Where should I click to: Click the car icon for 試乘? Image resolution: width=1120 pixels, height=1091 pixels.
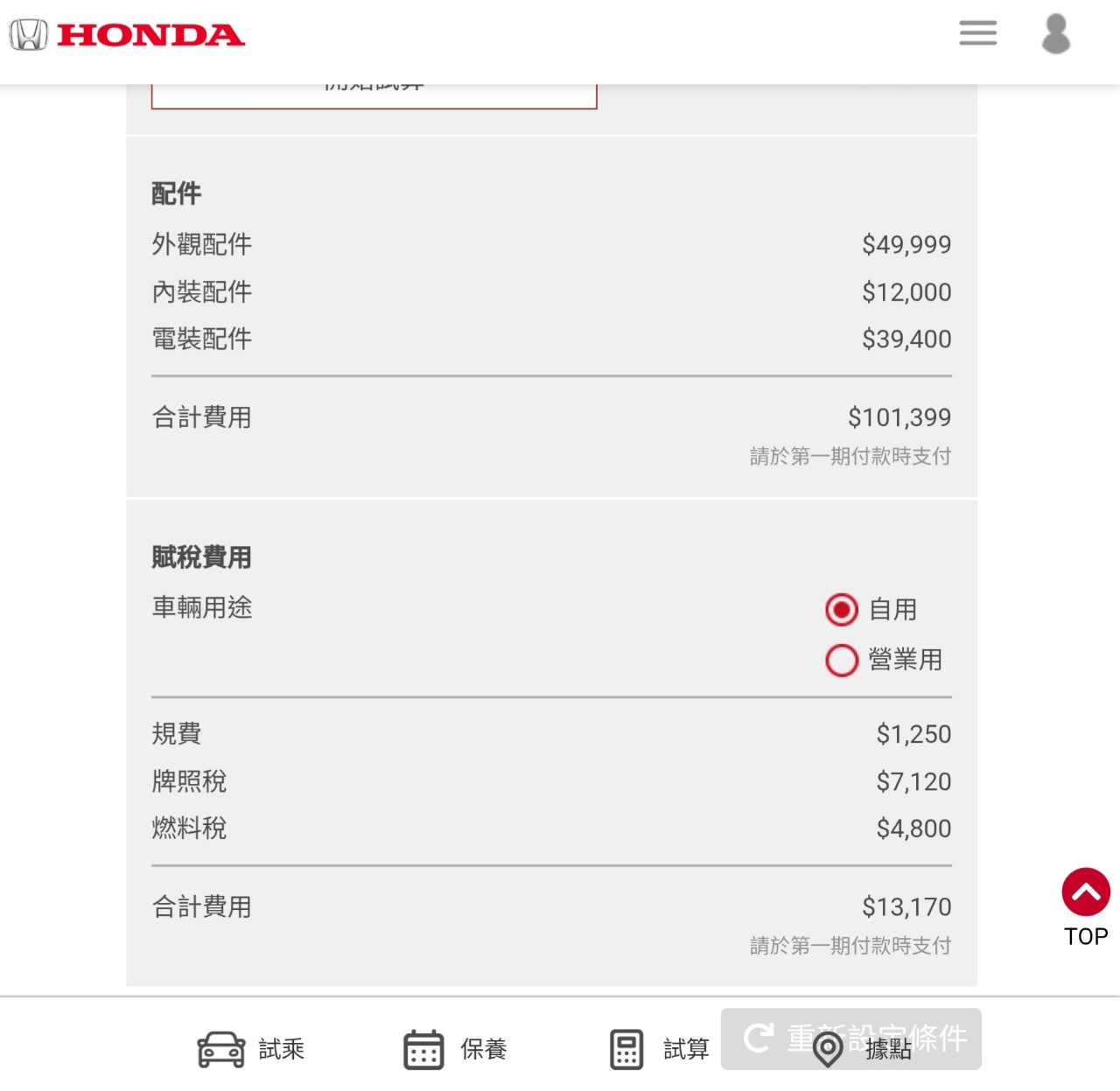(x=221, y=1049)
